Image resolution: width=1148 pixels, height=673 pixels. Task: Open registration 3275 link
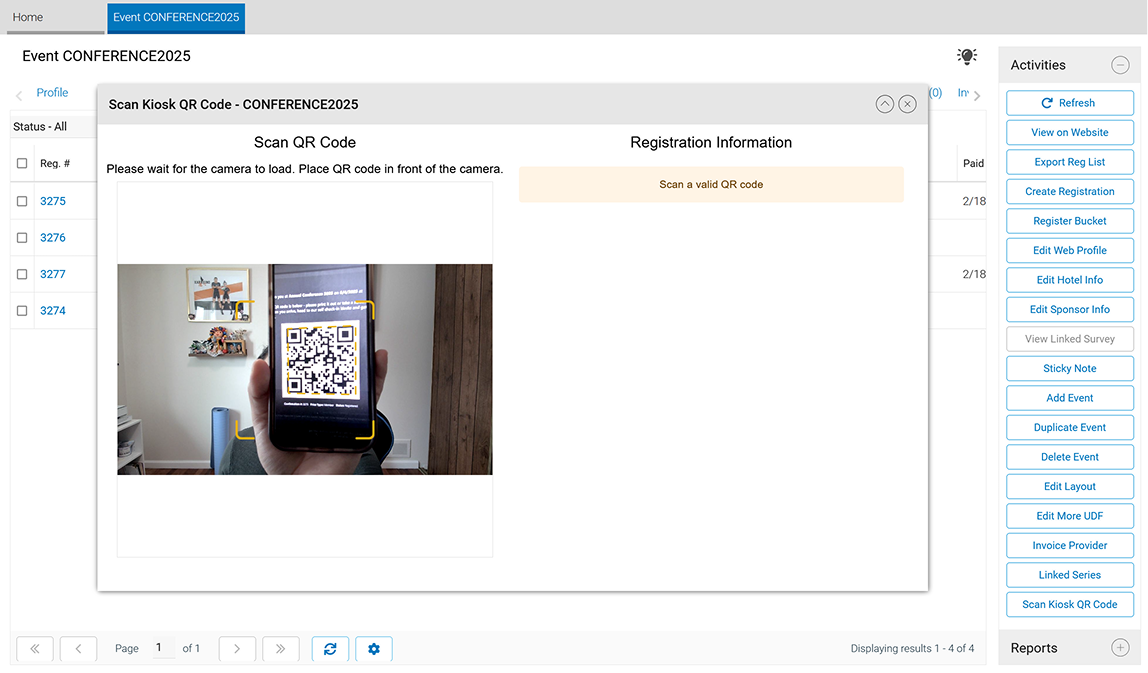[53, 201]
